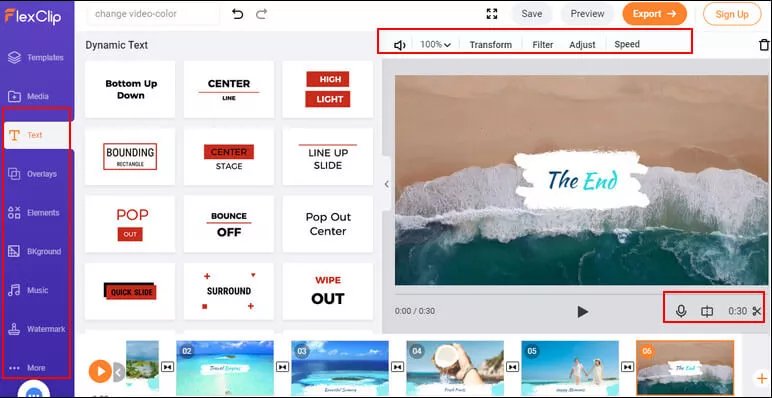
Task: Click the Export button
Action: (x=654, y=14)
